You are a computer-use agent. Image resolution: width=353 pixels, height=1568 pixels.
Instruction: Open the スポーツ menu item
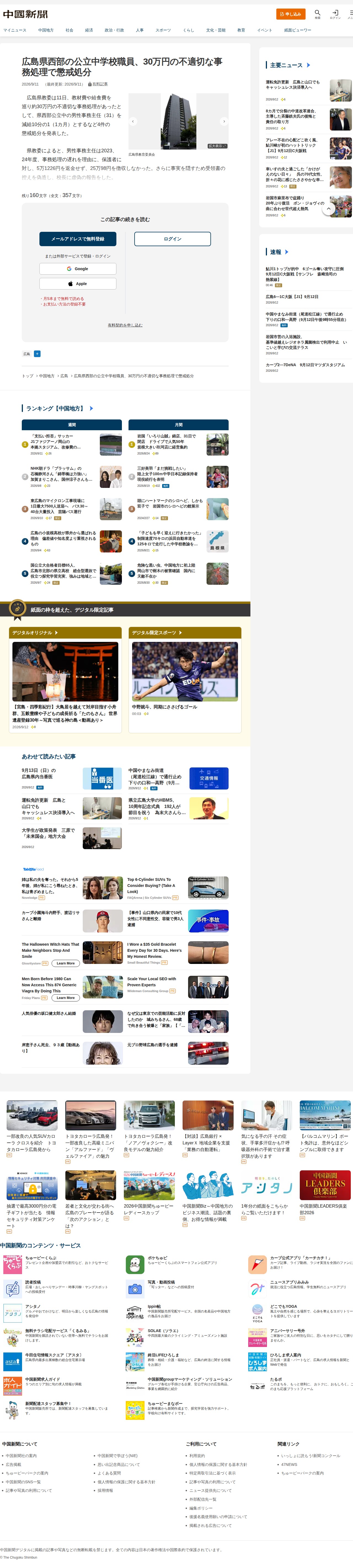pos(163,30)
